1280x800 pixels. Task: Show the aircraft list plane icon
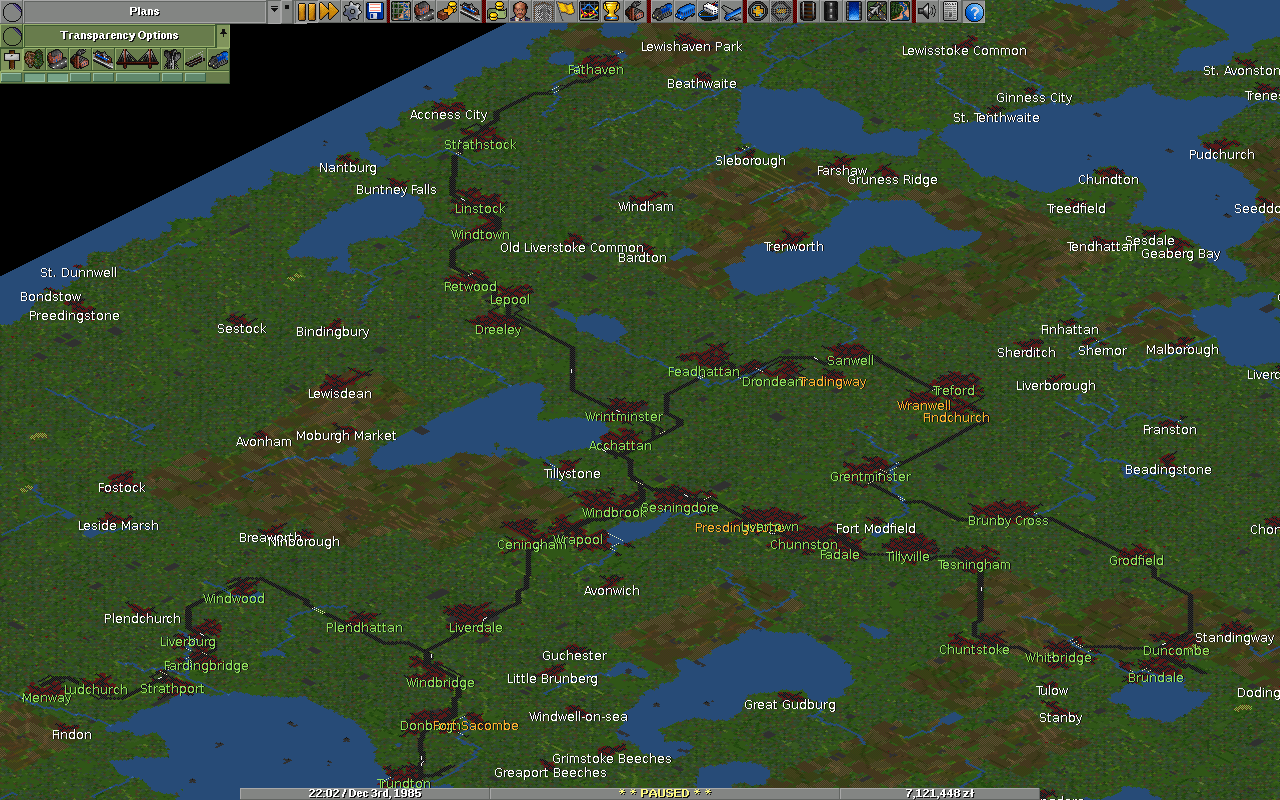(732, 12)
